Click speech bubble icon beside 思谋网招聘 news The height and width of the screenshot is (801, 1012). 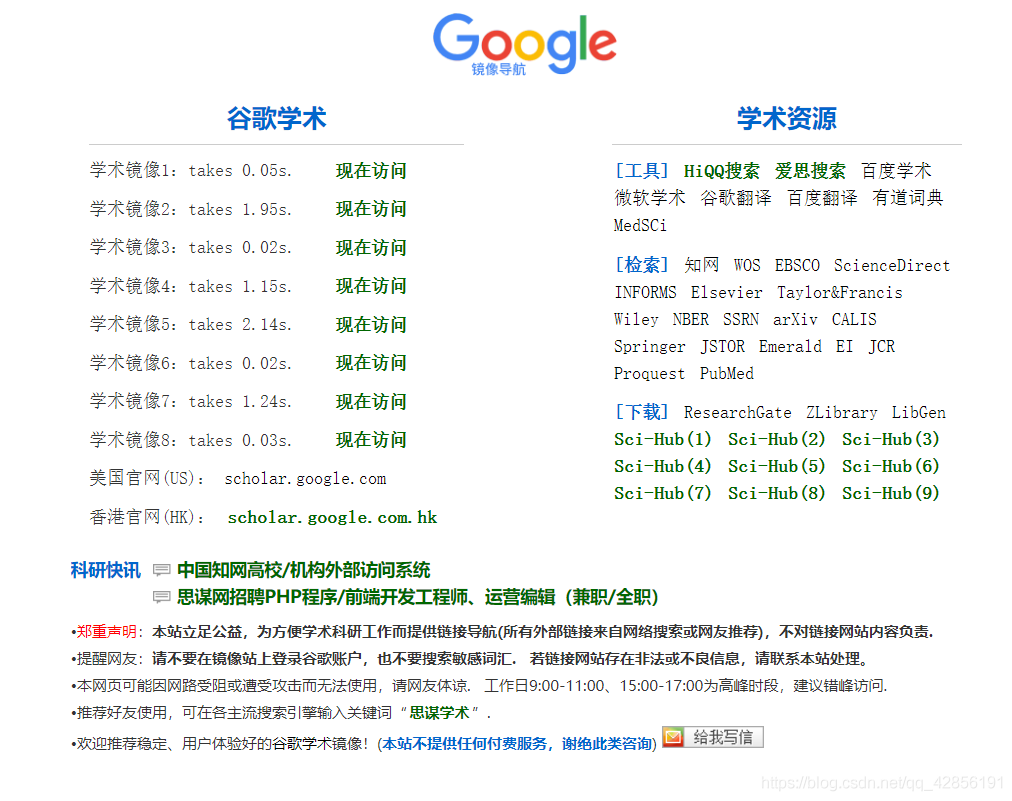point(161,597)
